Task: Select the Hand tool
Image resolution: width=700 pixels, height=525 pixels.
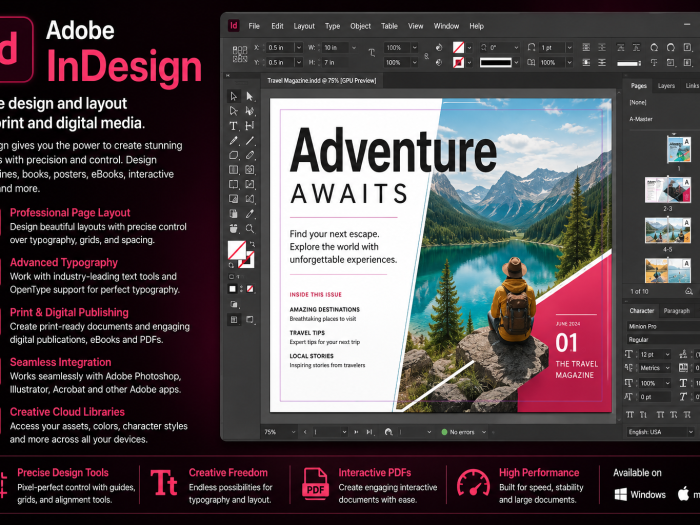Action: tap(233, 229)
